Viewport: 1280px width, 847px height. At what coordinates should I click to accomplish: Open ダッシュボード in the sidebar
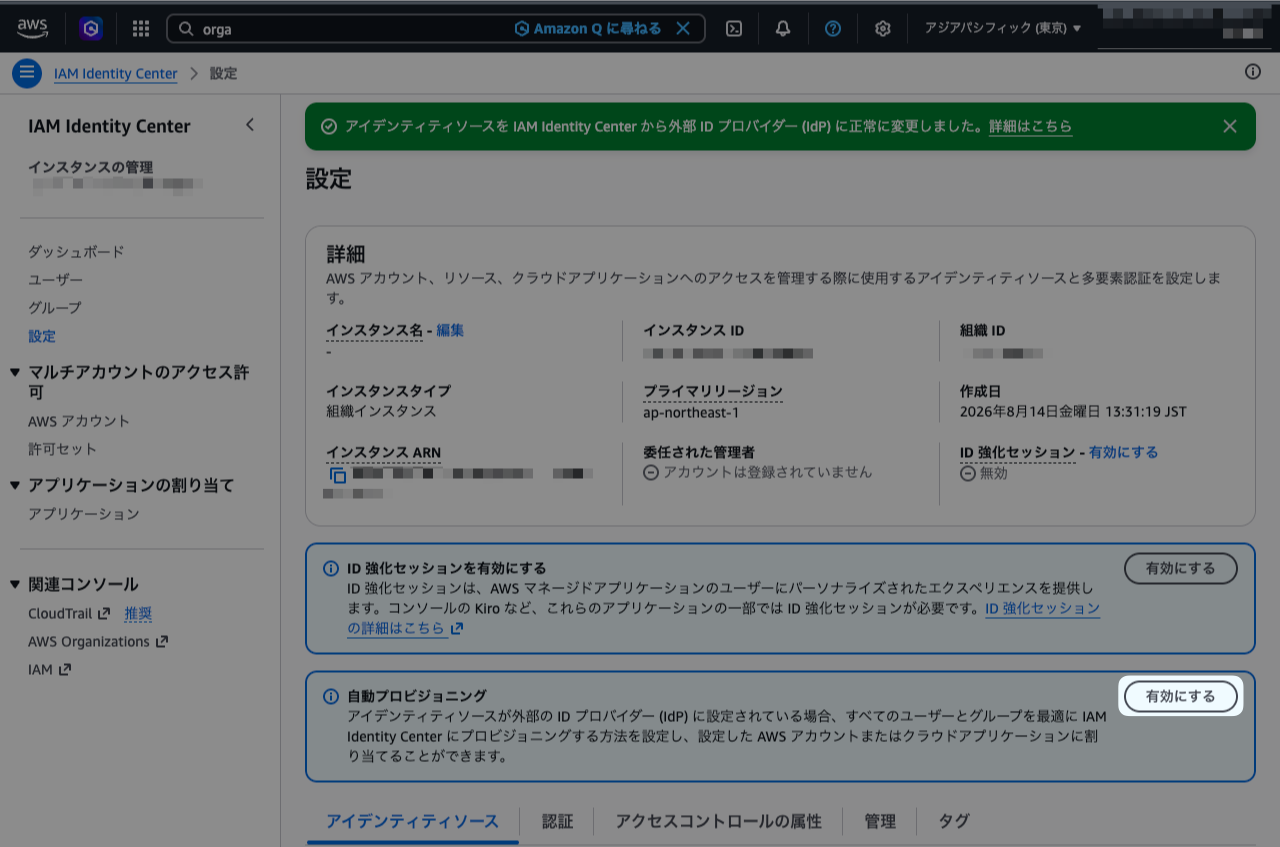click(76, 252)
